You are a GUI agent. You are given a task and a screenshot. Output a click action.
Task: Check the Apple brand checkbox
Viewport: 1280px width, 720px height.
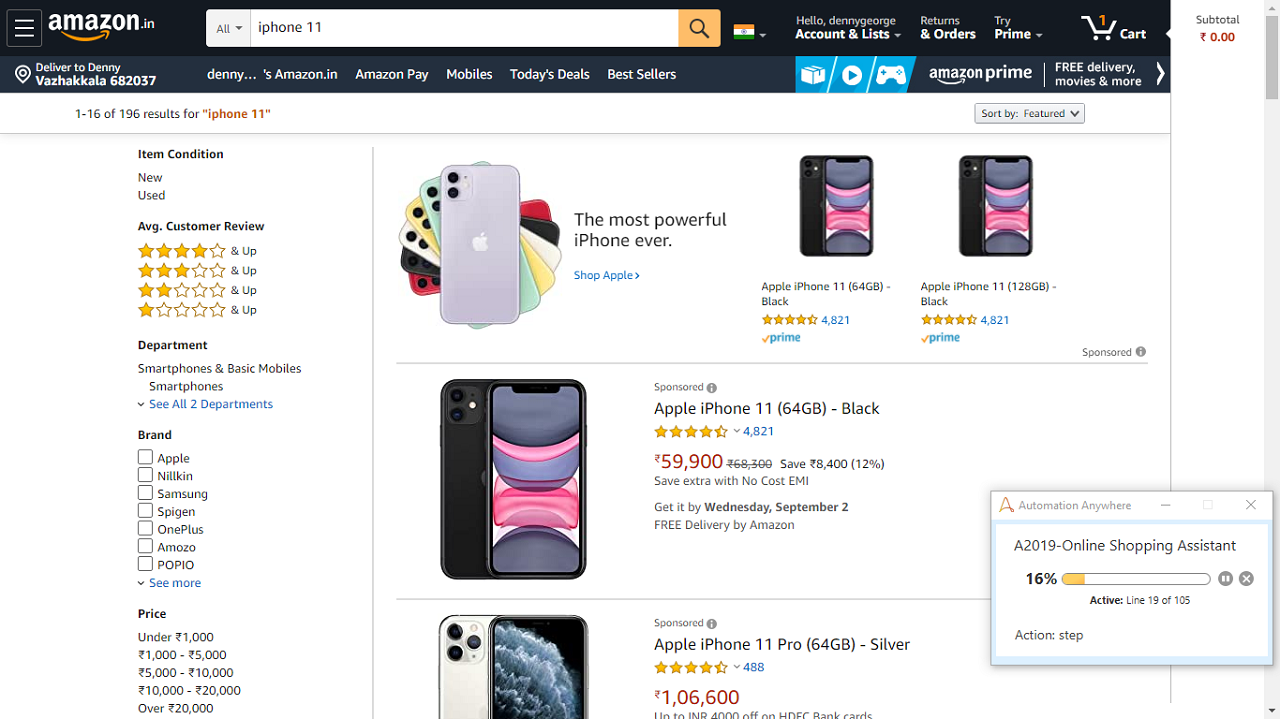click(x=146, y=458)
